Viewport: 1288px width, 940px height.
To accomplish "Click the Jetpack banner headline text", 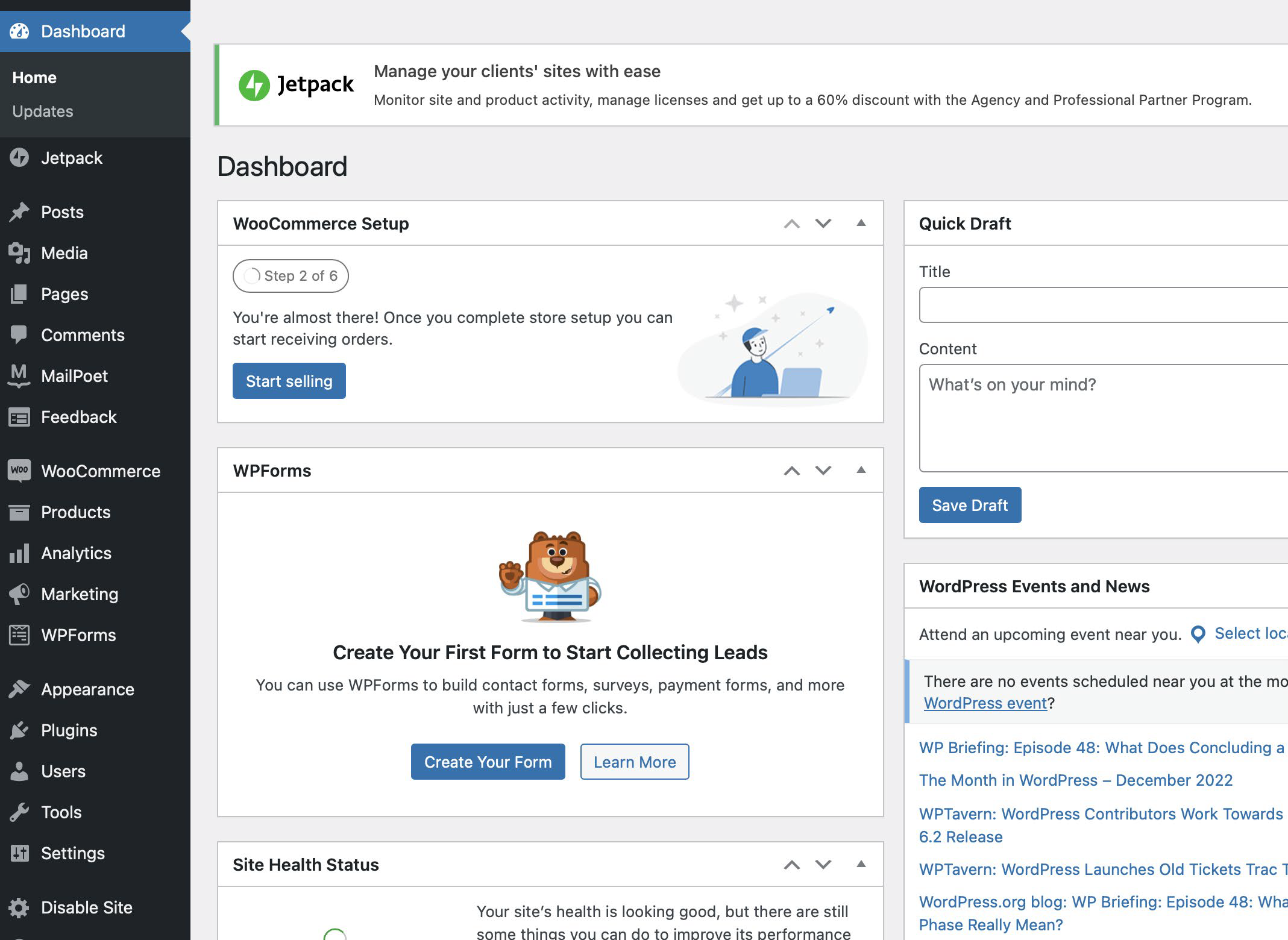I will (x=517, y=71).
